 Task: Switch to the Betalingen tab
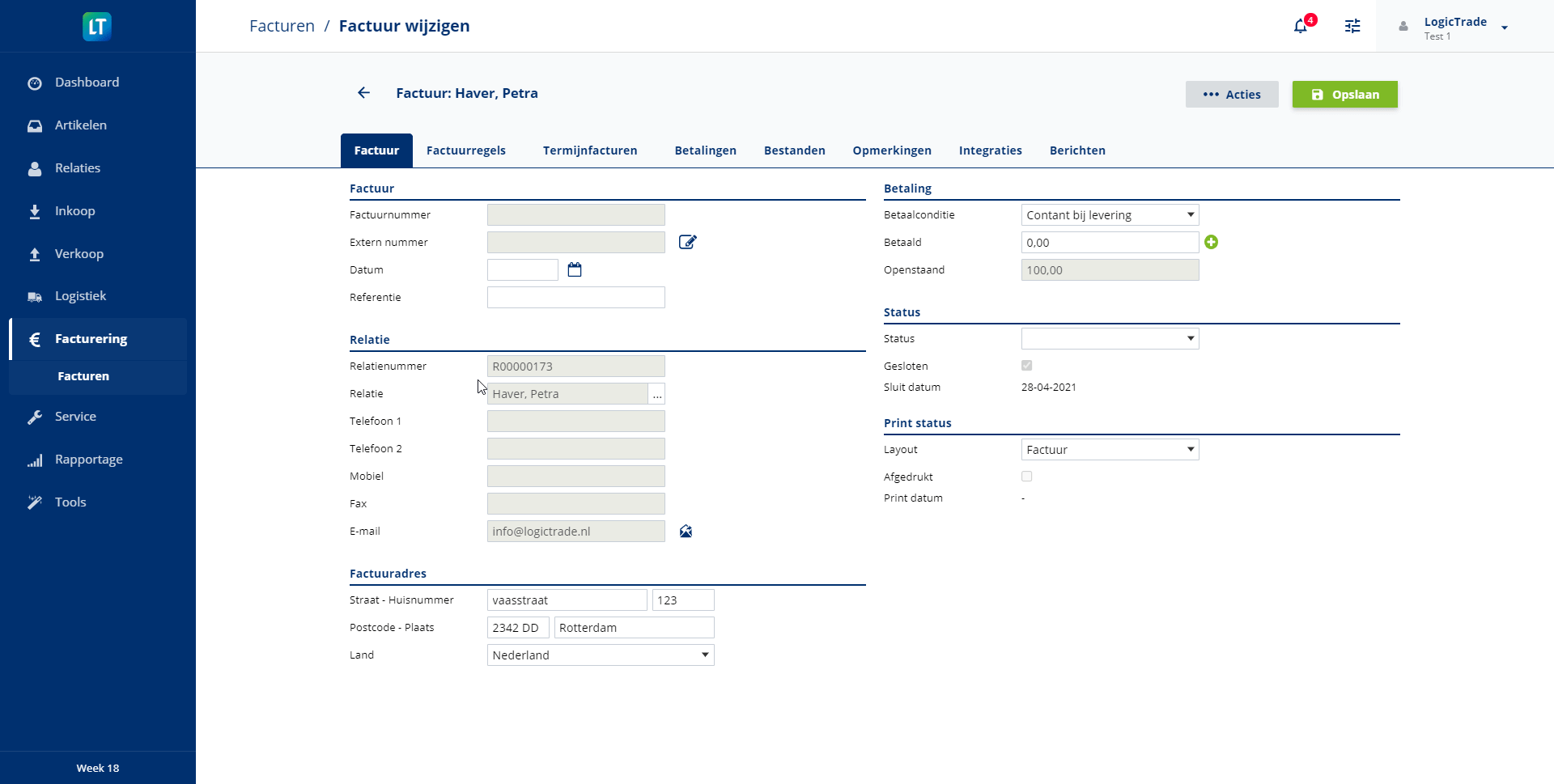coord(705,150)
